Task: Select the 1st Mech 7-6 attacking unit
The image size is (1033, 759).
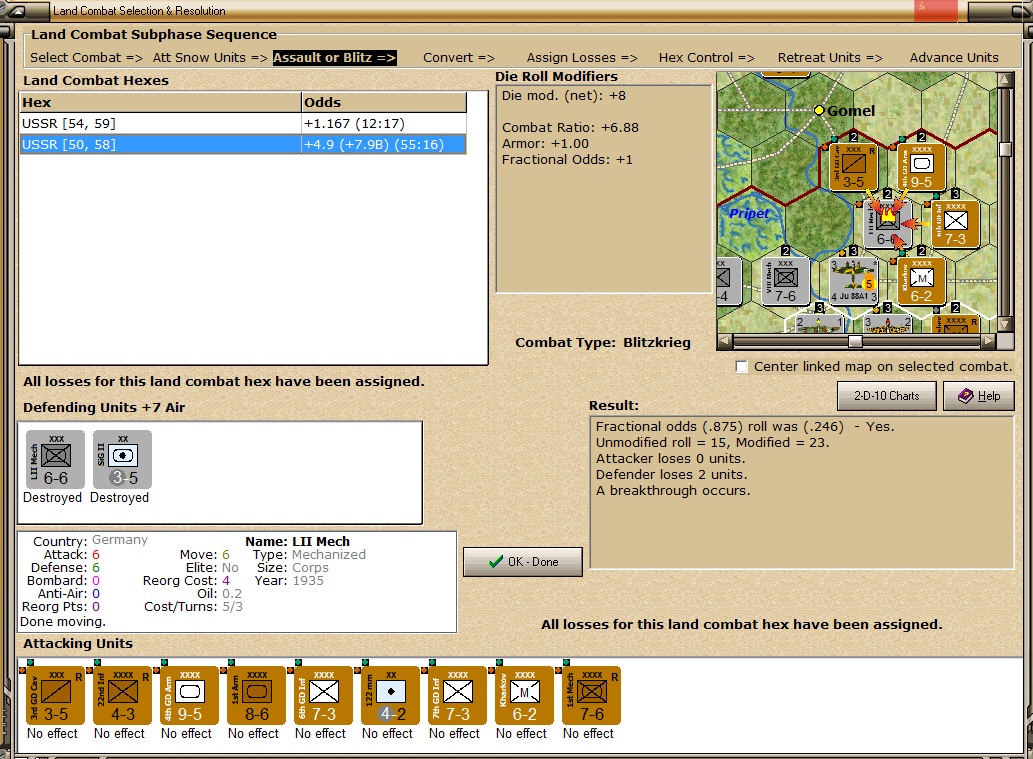Action: [590, 695]
